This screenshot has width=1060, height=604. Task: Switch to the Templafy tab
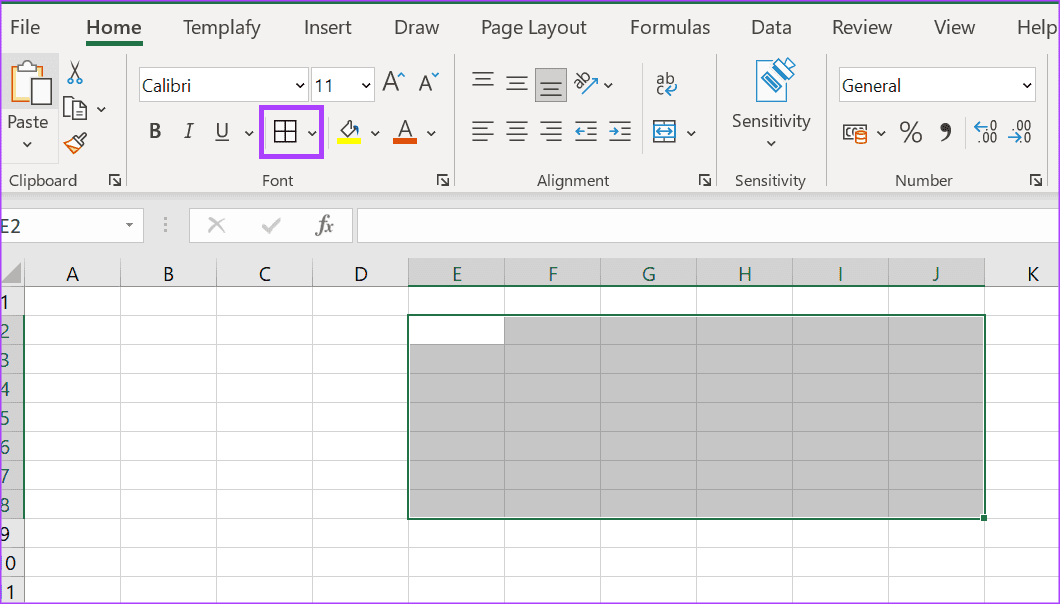pos(221,27)
